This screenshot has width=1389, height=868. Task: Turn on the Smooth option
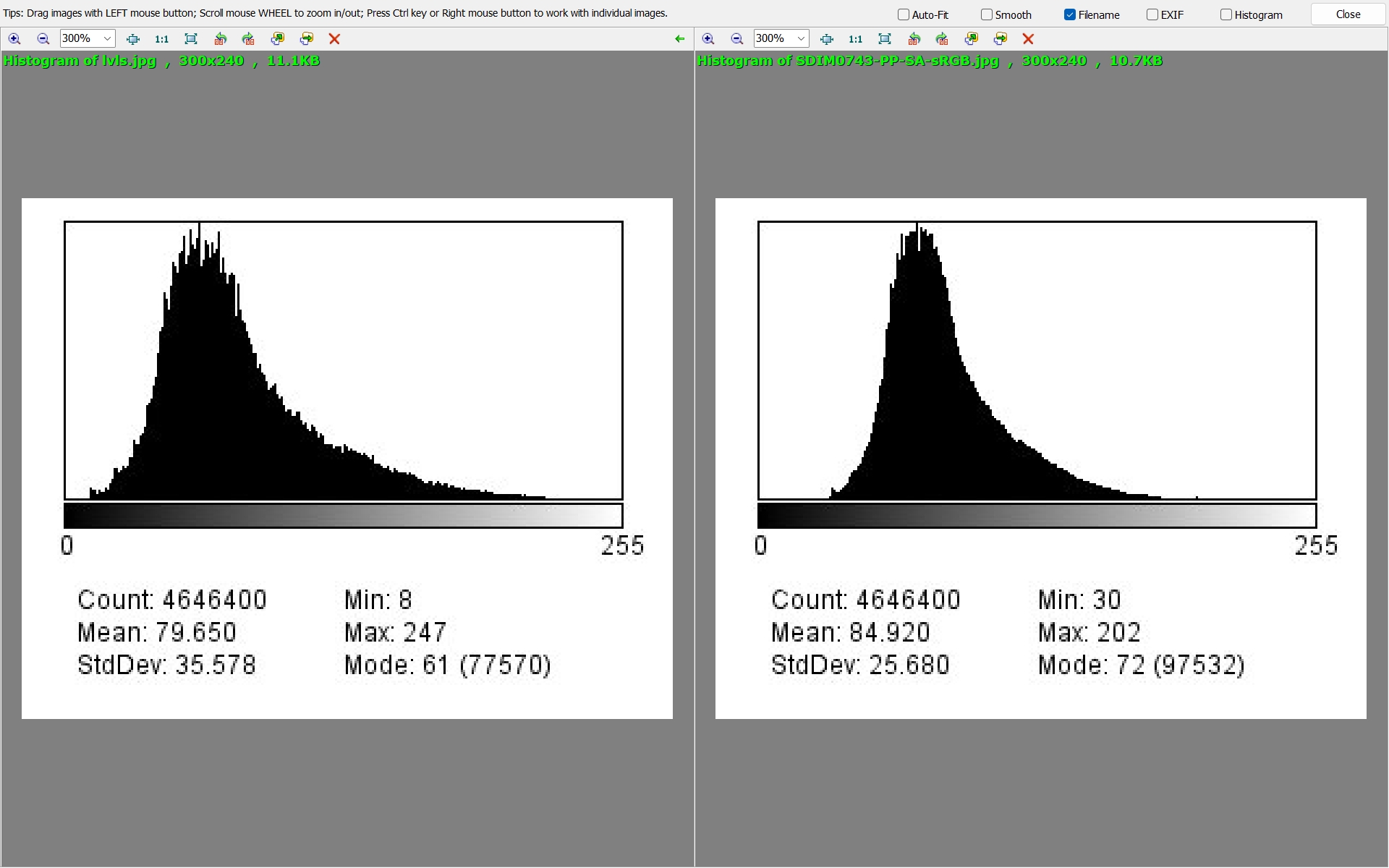click(x=987, y=14)
